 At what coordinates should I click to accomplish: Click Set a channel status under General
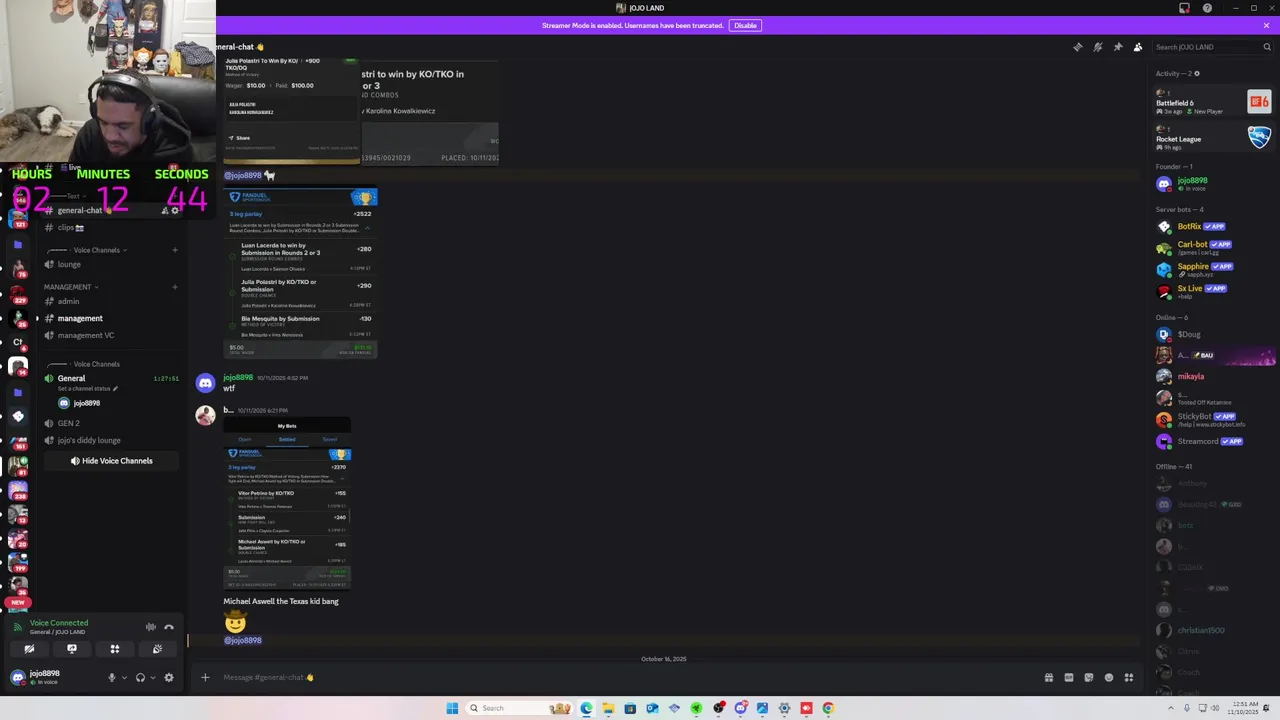pyautogui.click(x=88, y=388)
